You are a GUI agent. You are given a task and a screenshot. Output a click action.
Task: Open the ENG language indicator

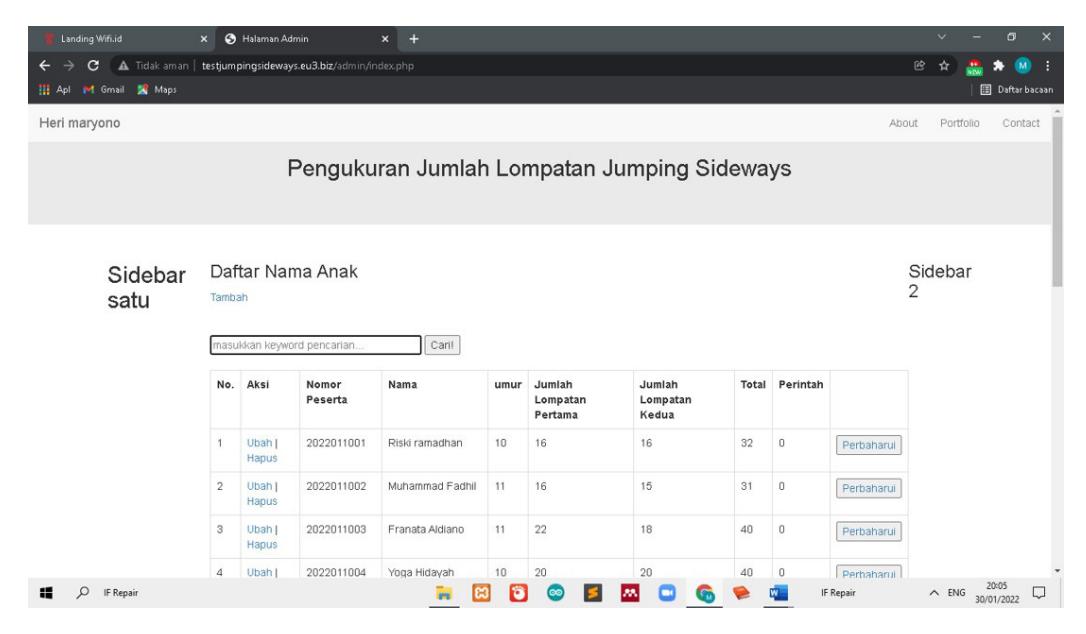point(956,593)
